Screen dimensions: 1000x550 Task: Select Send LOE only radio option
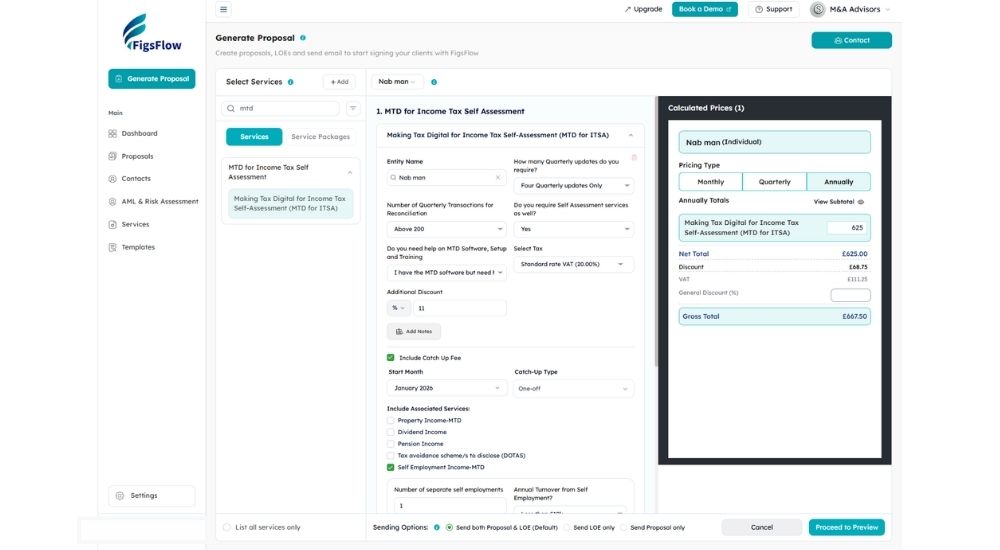(566, 528)
